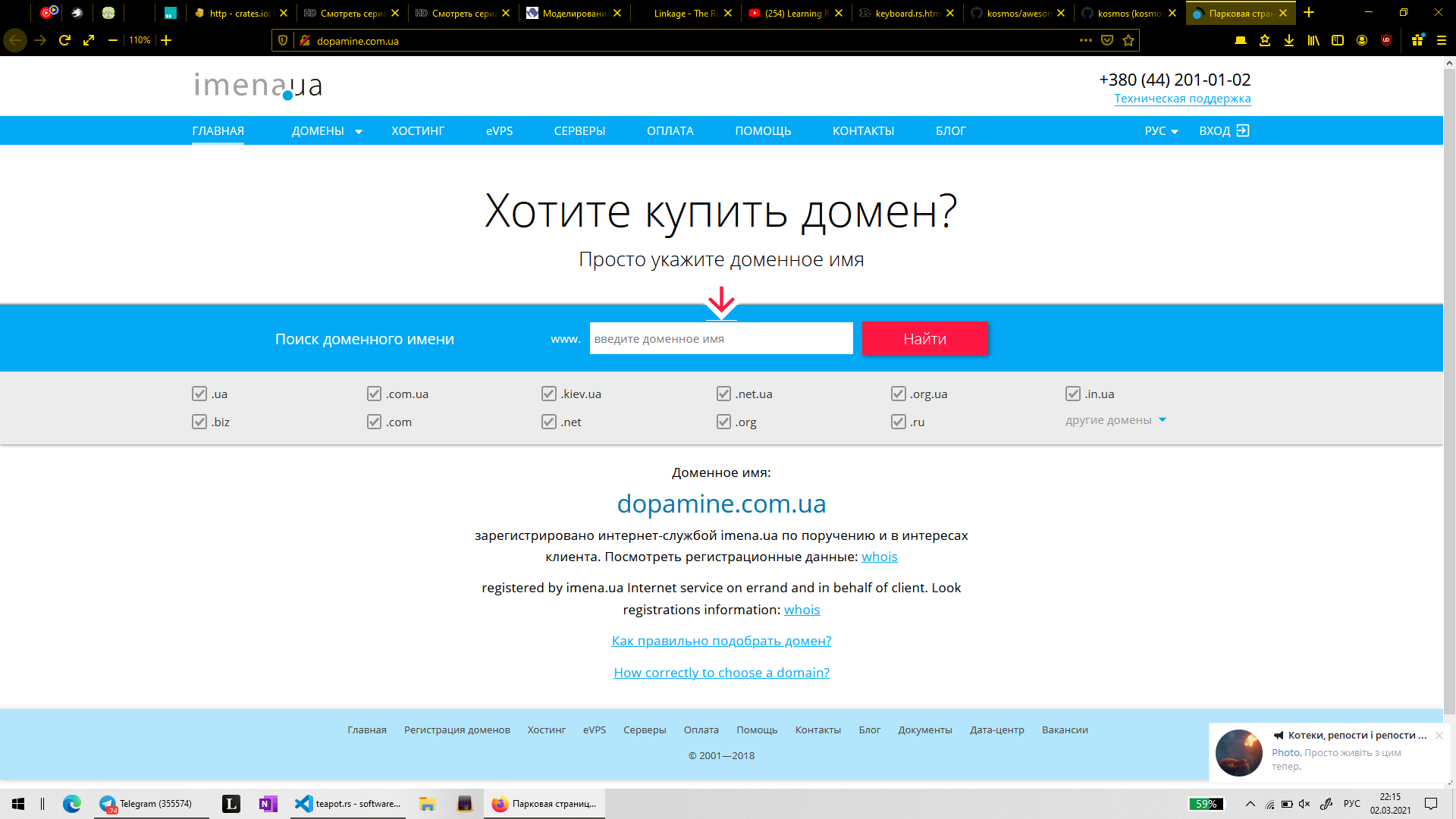The width and height of the screenshot is (1456, 819).
Task: Open tracking protection shield icon
Action: coord(283,41)
